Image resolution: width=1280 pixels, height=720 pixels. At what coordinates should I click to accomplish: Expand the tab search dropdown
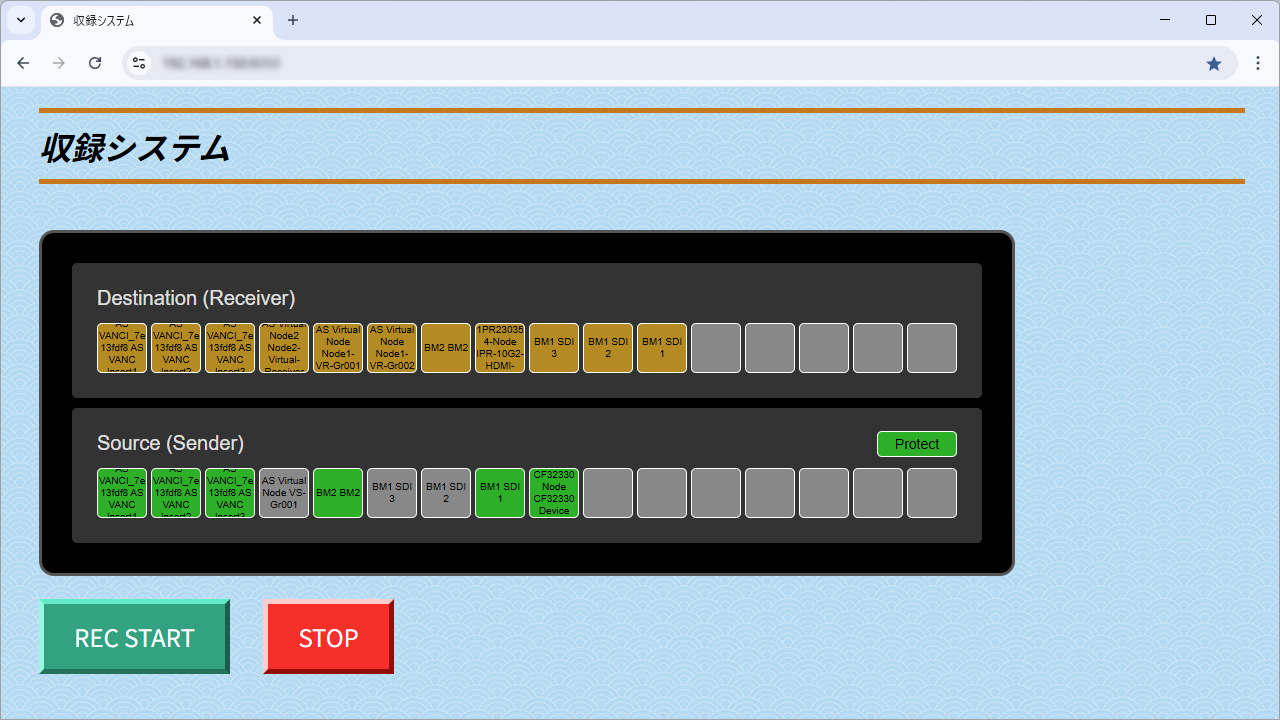[20, 20]
